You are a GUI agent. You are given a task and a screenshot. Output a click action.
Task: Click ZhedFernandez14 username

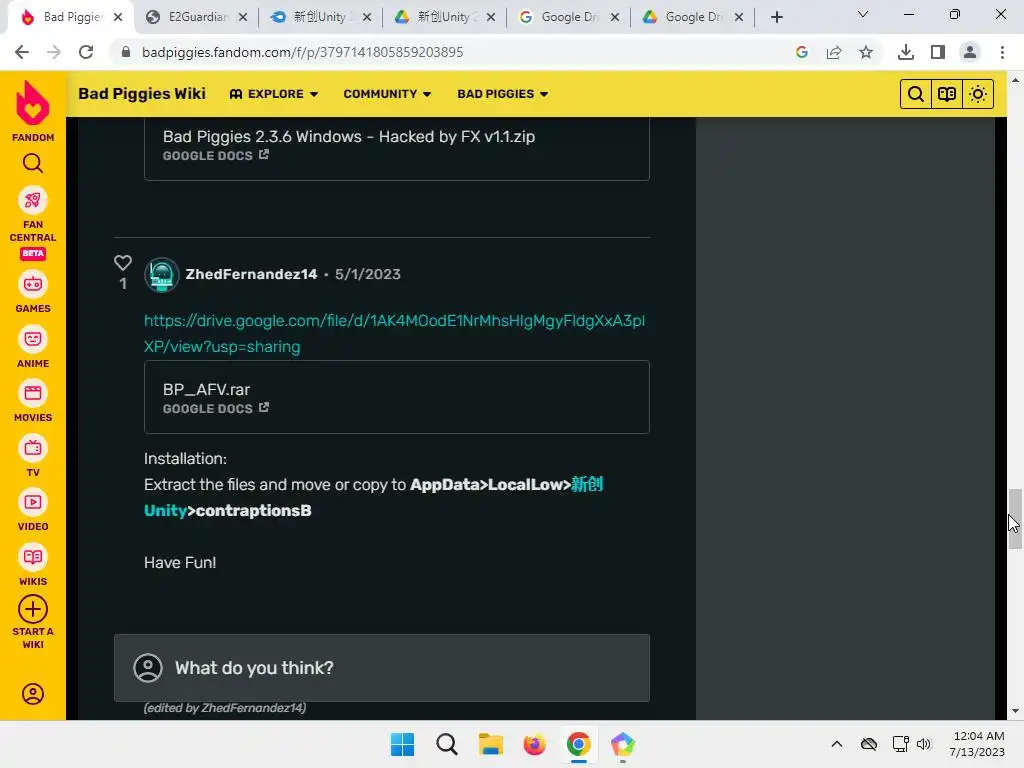251,274
